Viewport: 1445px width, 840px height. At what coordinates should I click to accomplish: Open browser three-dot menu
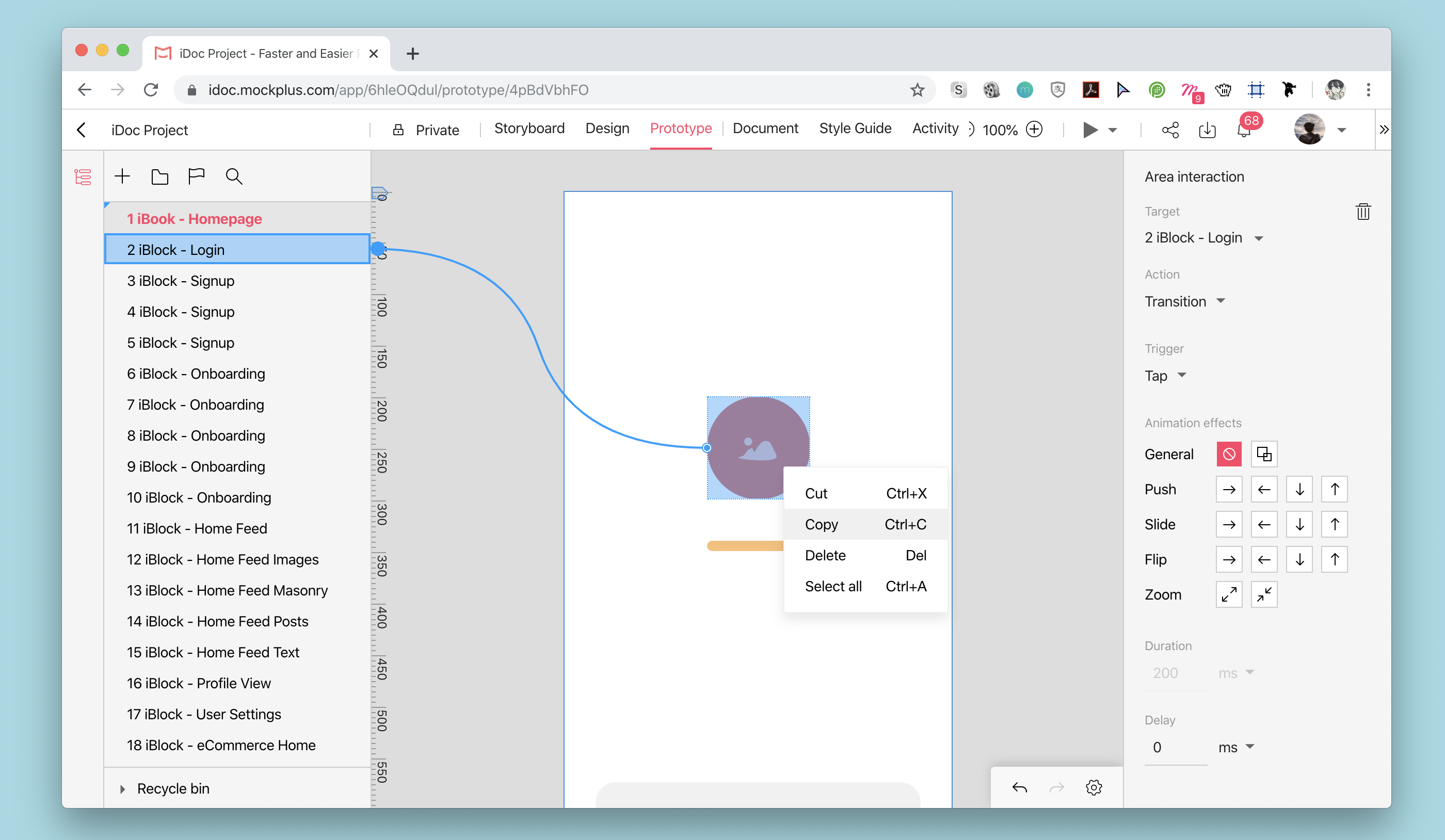pyautogui.click(x=1368, y=89)
